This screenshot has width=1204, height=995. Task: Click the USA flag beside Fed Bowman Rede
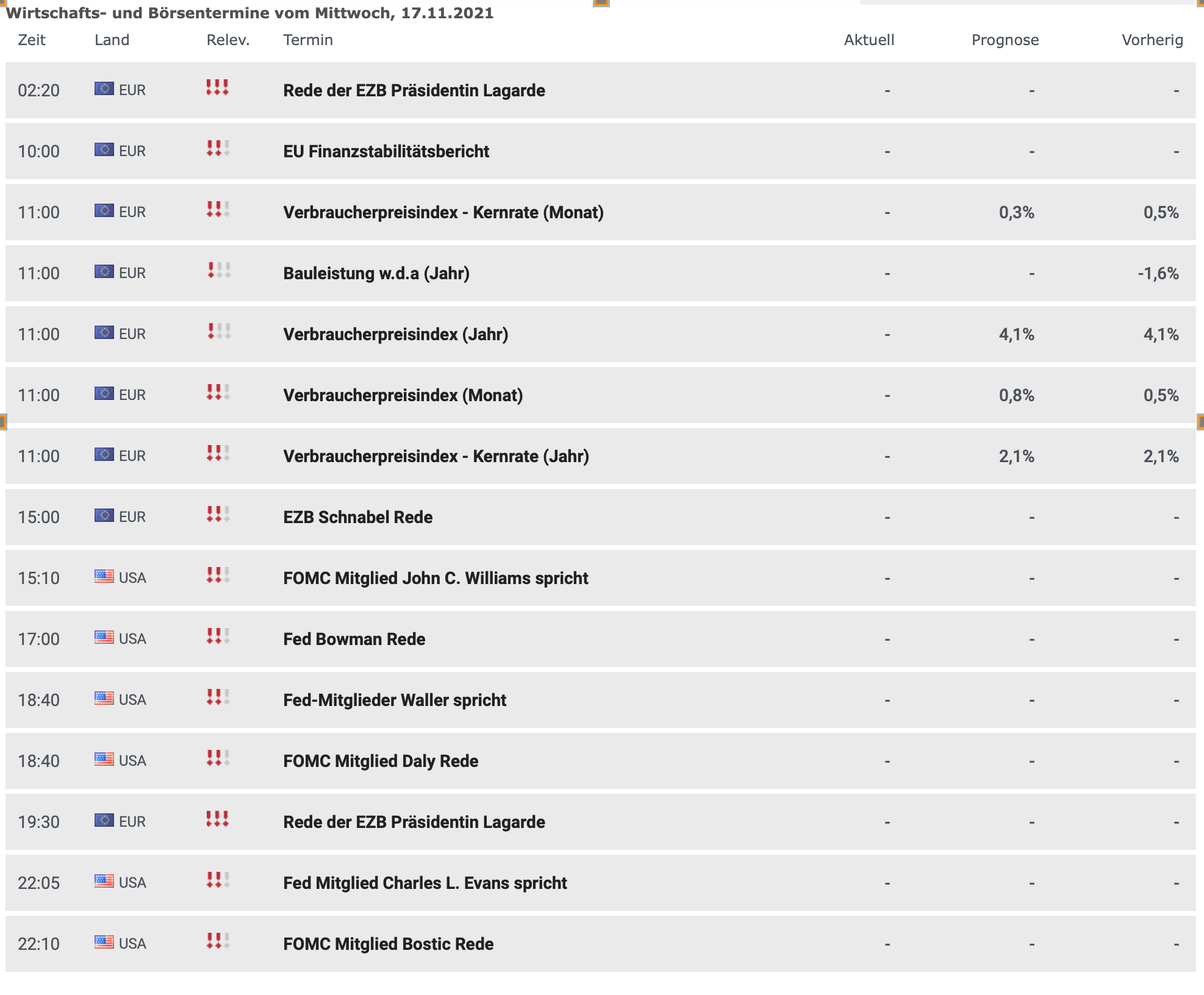104,638
